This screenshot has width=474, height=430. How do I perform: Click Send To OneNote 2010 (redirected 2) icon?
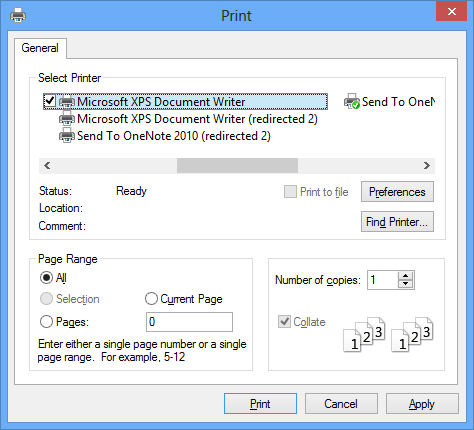pos(67,136)
